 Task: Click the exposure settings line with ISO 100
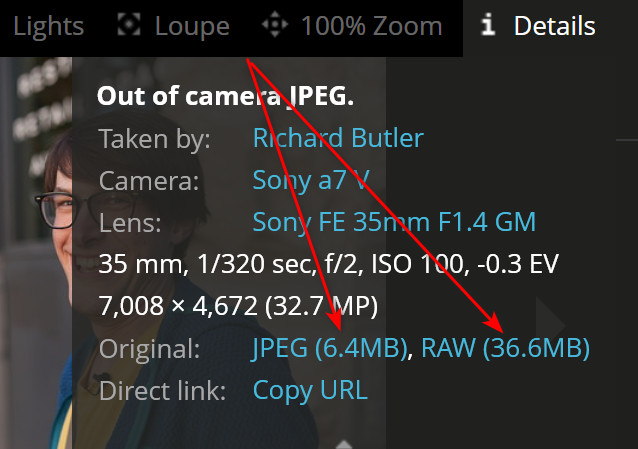[x=328, y=264]
